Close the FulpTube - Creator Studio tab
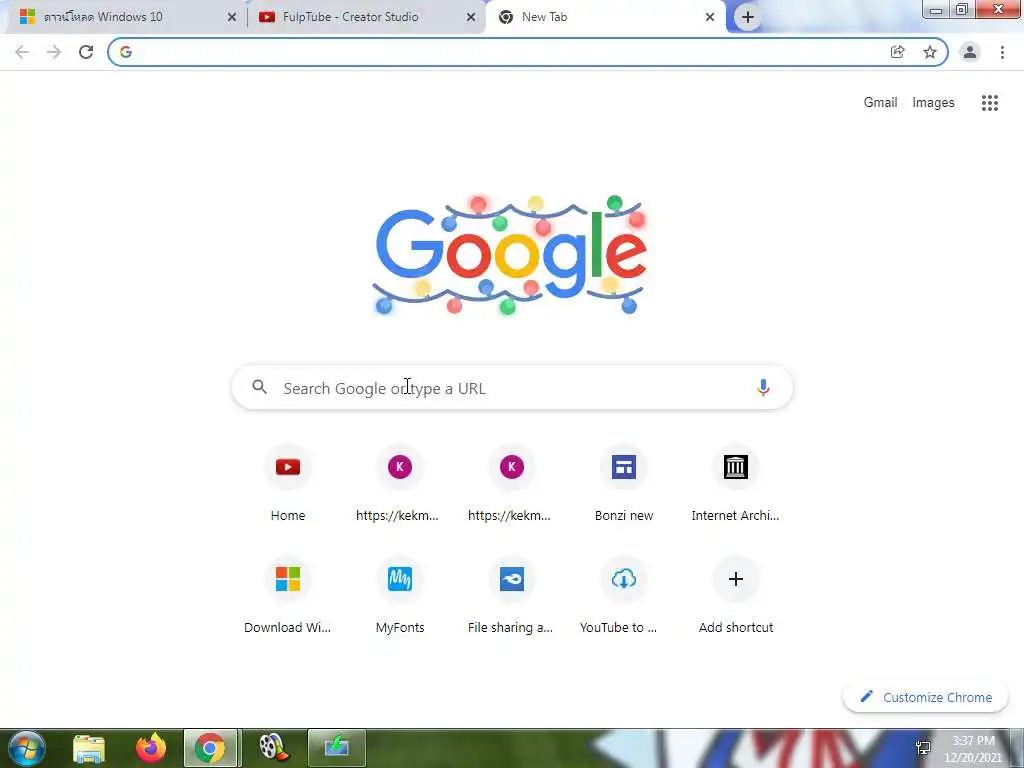 [x=471, y=17]
